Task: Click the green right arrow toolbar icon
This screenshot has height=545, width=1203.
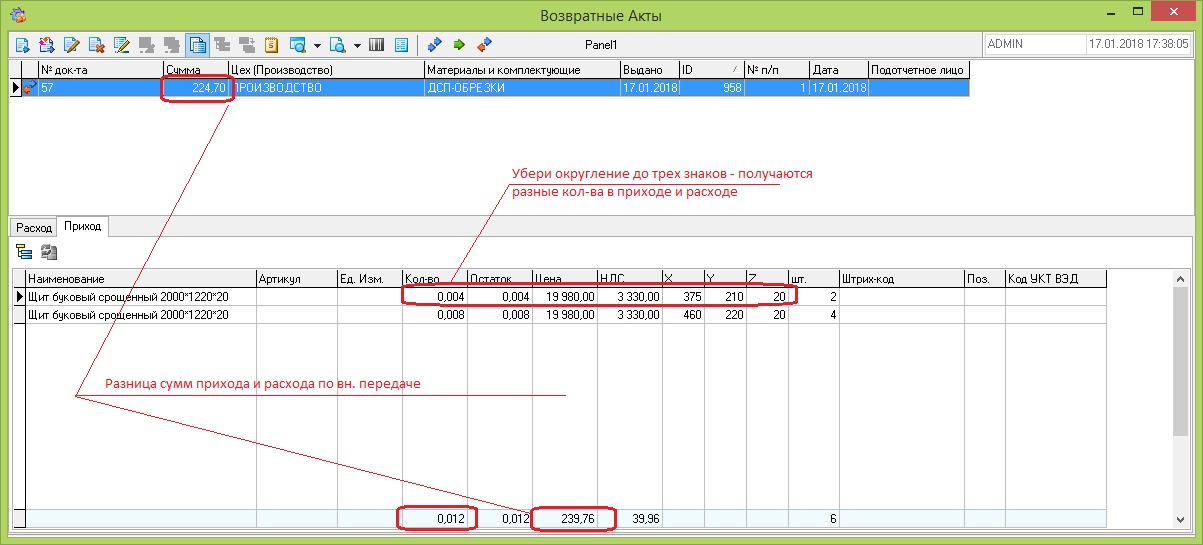Action: click(459, 45)
